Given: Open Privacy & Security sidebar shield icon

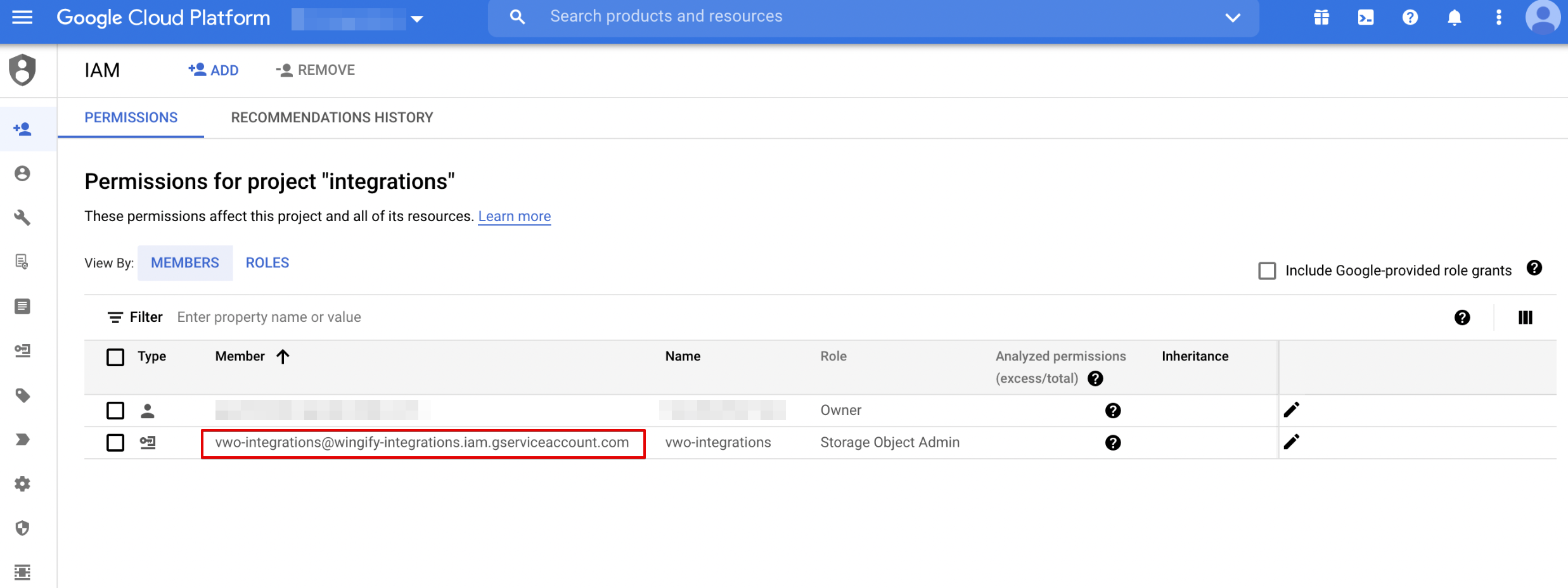Looking at the screenshot, I should tap(22, 528).
